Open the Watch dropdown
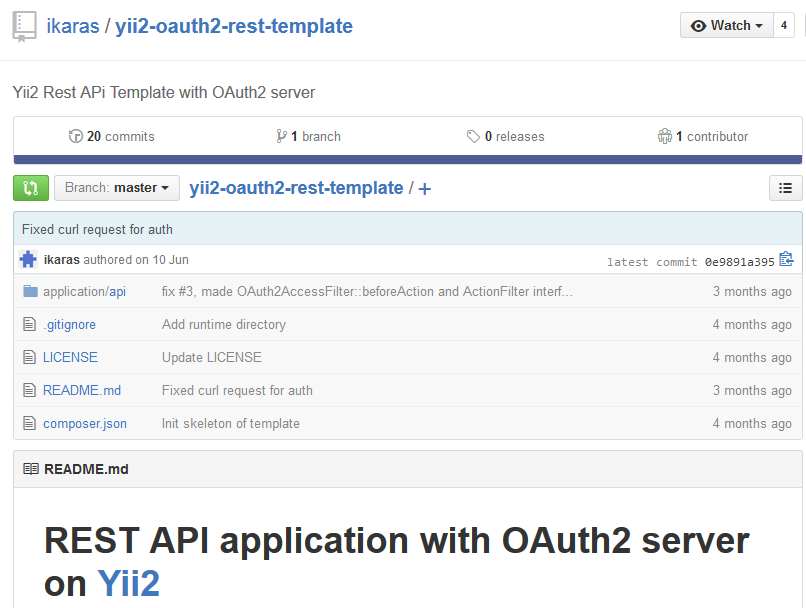806x608 pixels. click(726, 26)
